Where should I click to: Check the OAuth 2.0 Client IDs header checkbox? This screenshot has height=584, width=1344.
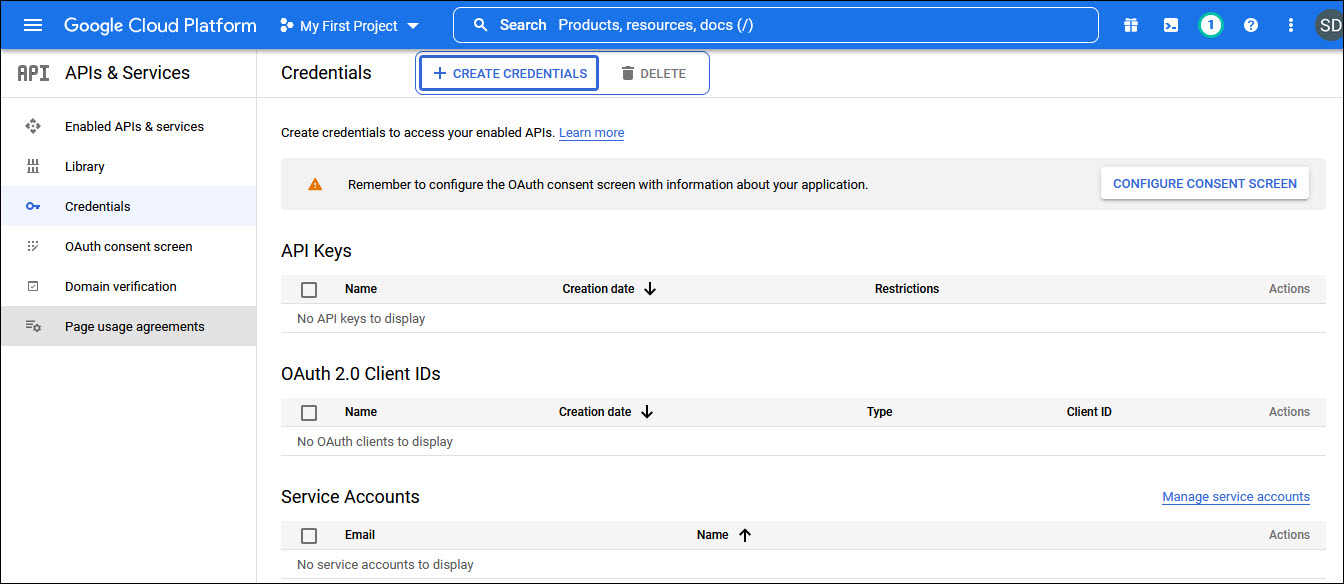(309, 412)
